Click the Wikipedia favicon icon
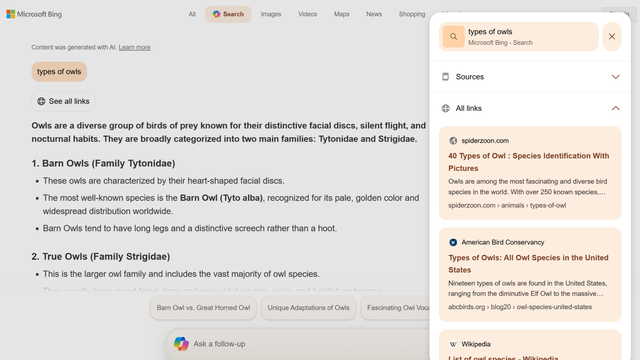Viewport: 640px width, 360px height. [x=453, y=344]
